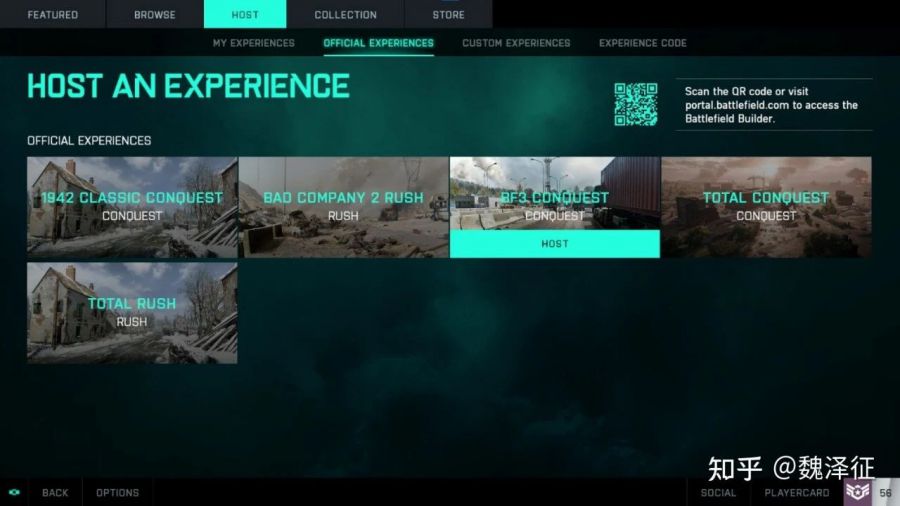Open the Experience Code sub-tab
This screenshot has width=900, height=506.
642,43
